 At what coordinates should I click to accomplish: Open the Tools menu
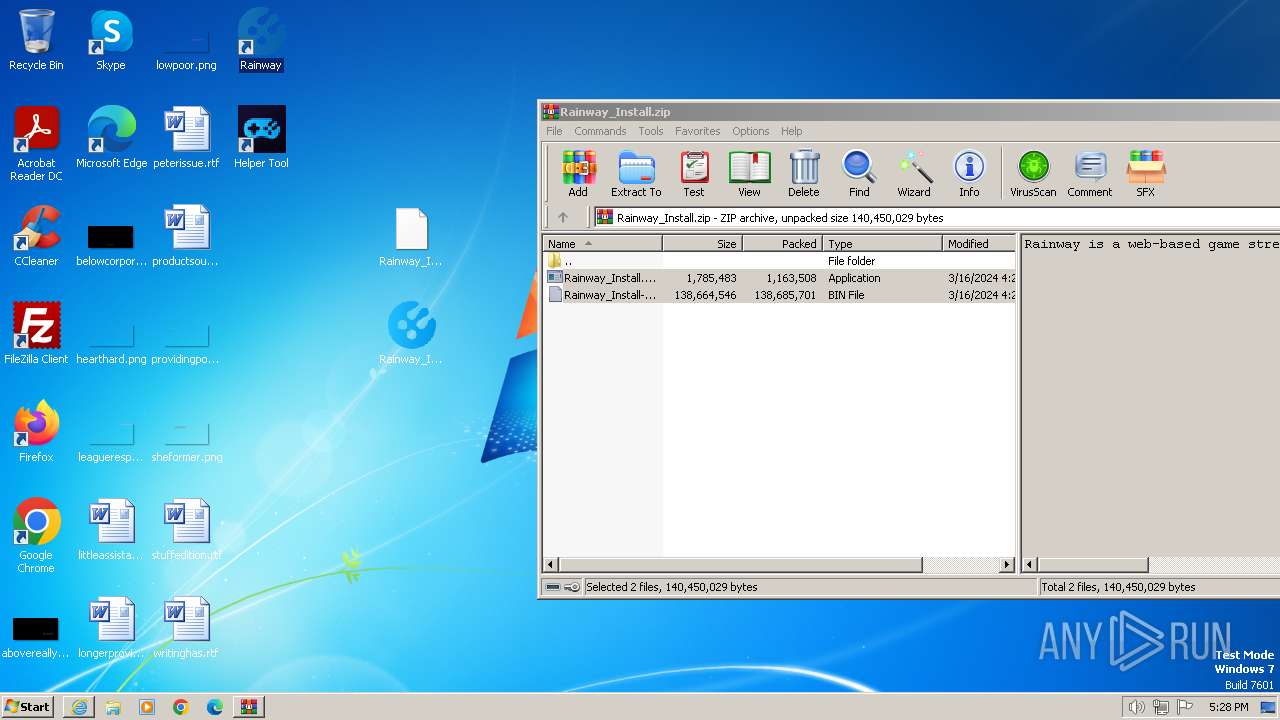point(651,131)
